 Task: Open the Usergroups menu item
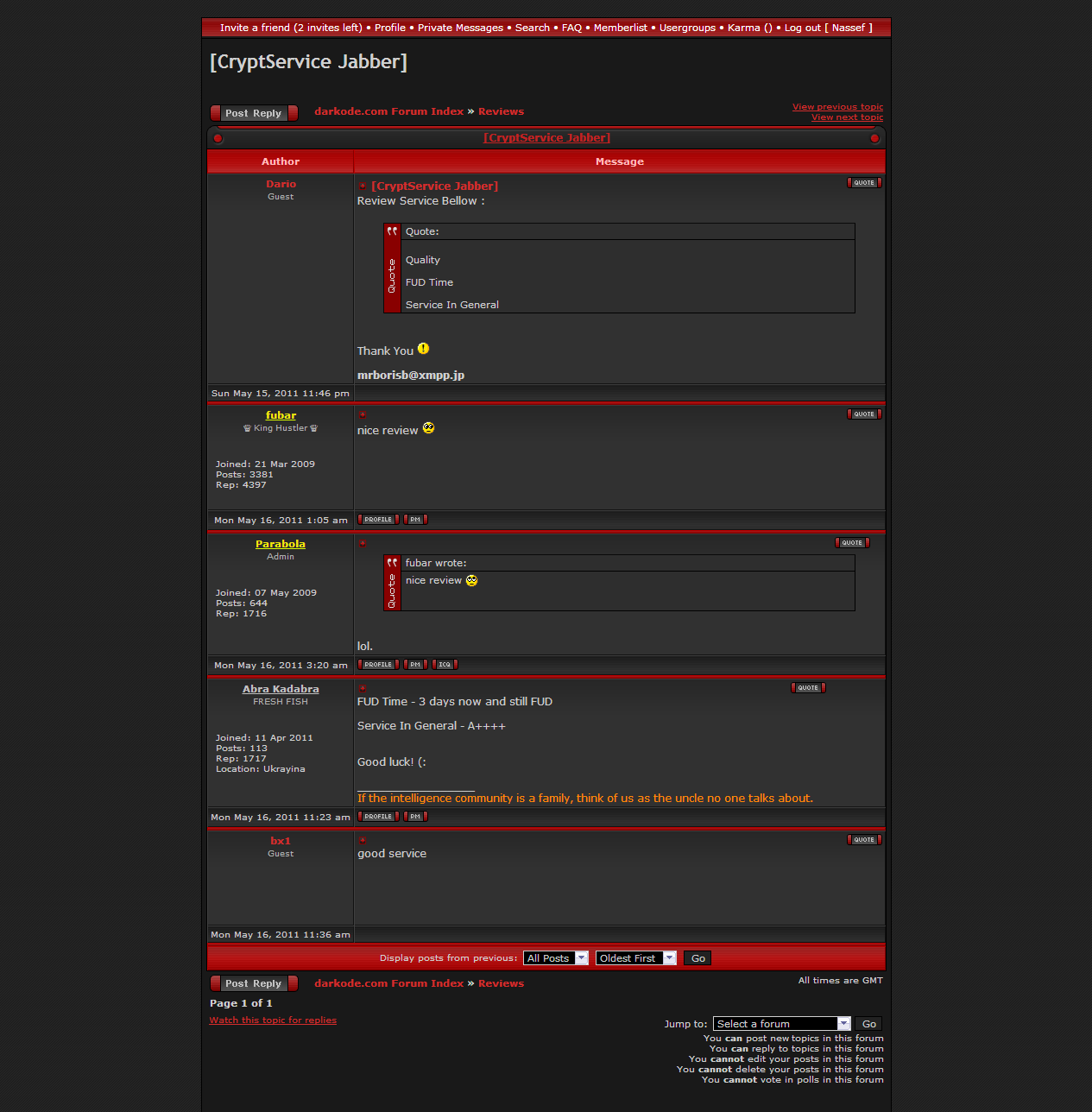click(687, 28)
